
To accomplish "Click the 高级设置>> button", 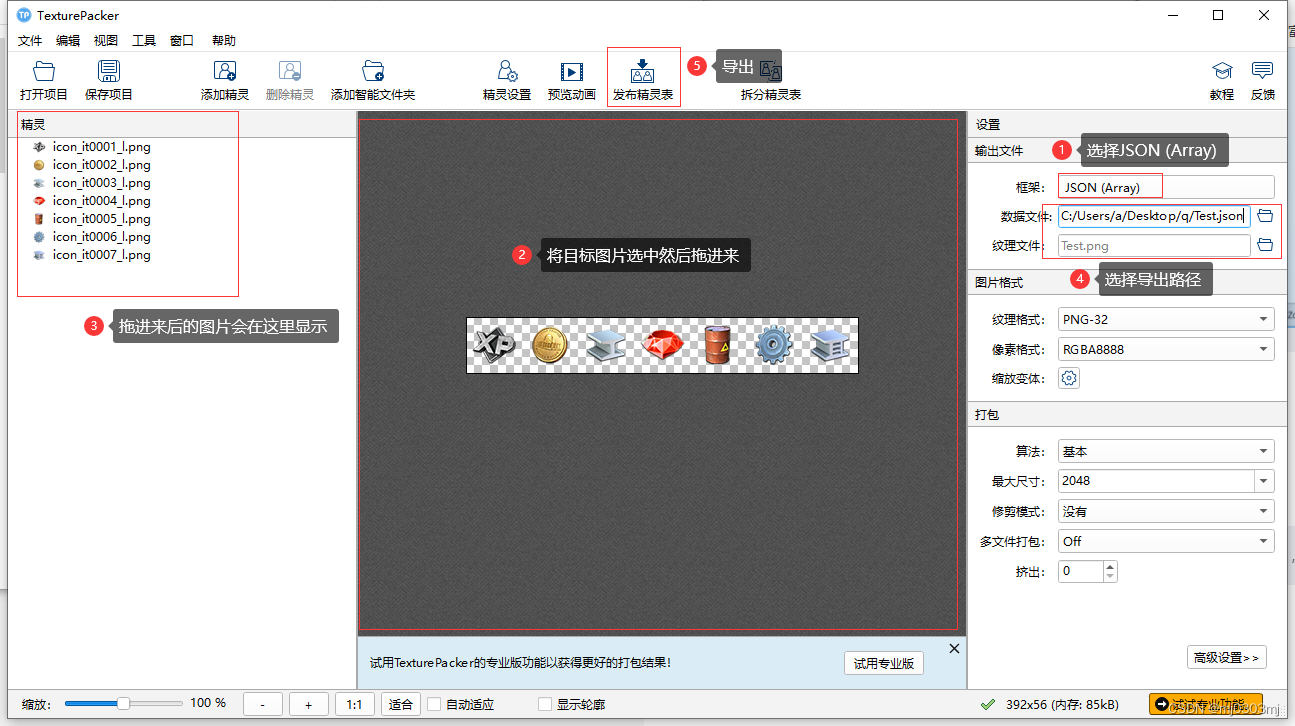I will pos(1226,657).
